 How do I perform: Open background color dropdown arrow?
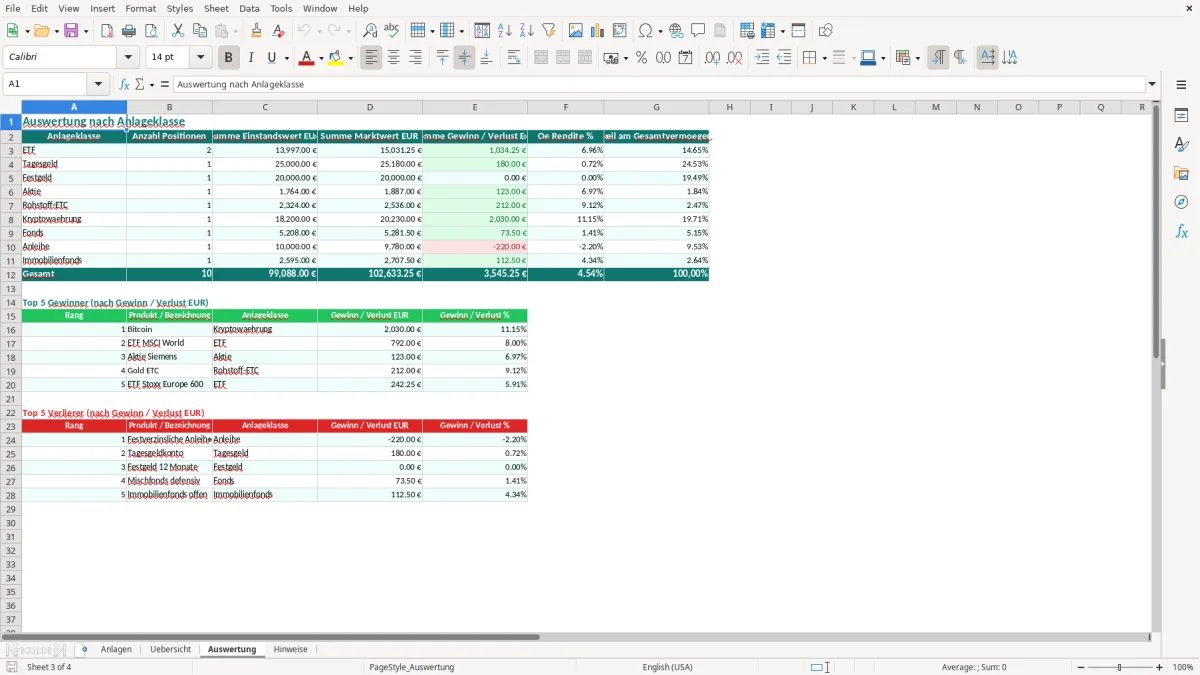(x=350, y=58)
